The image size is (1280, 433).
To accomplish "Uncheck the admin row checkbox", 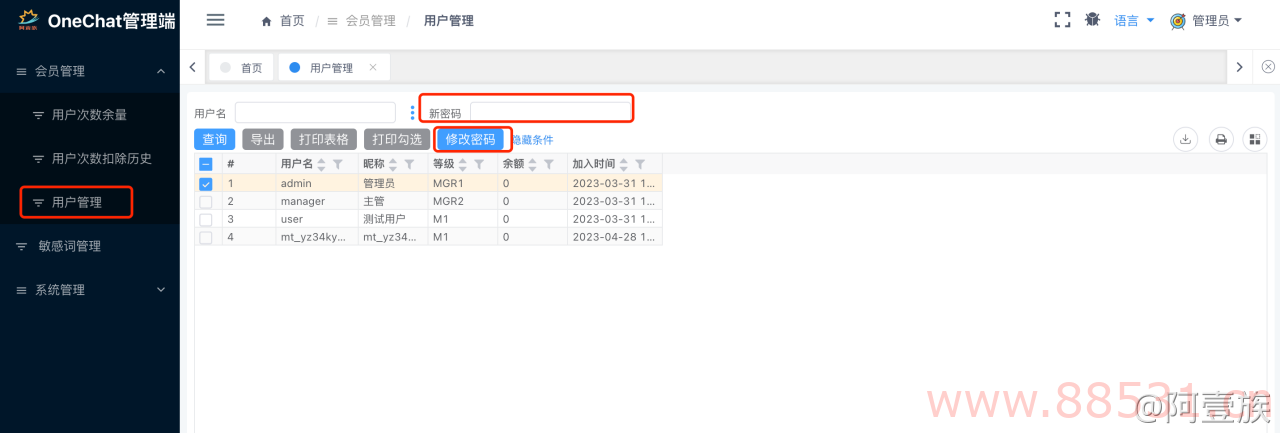I will 206,184.
